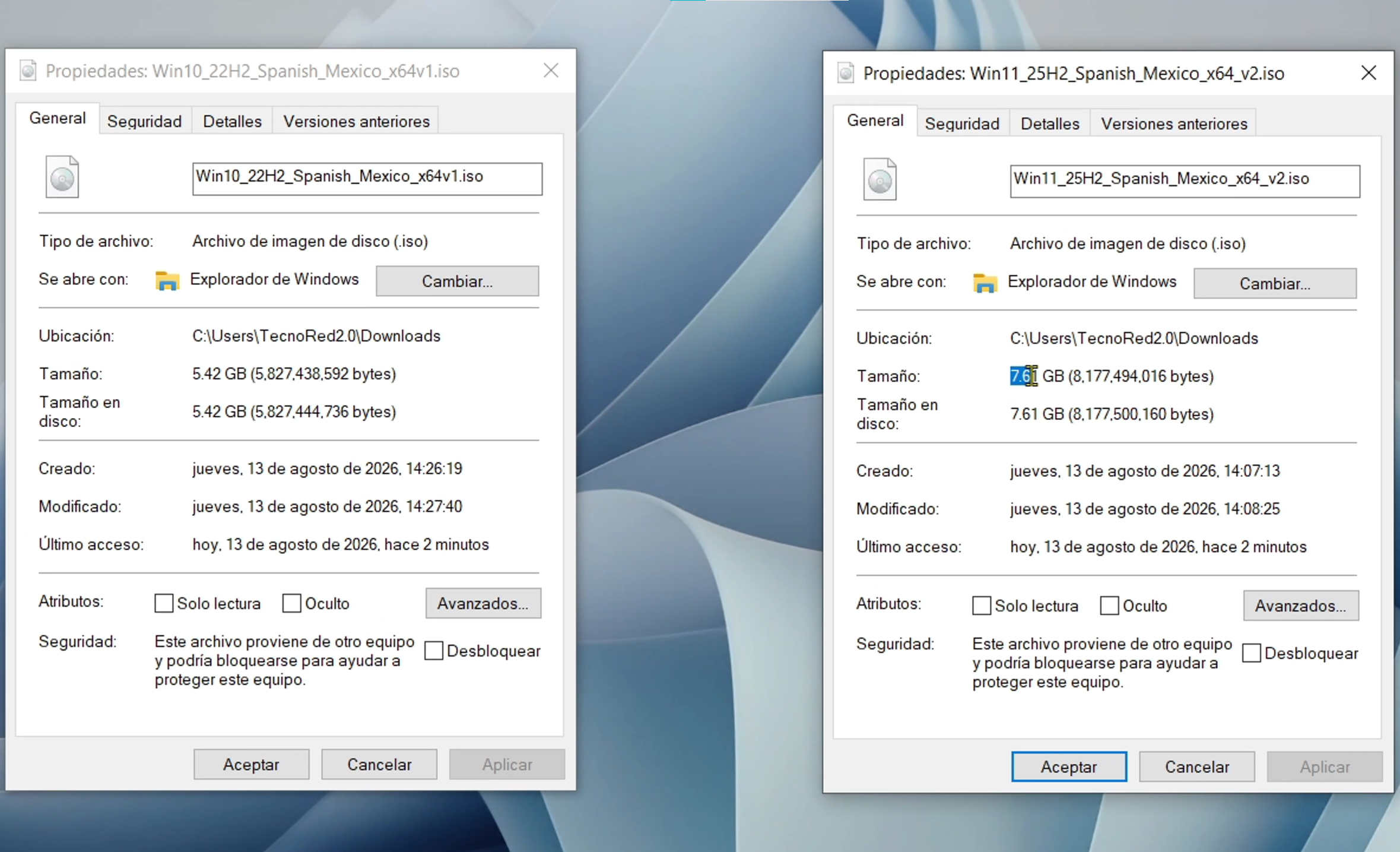Click the Win11_25H2 file name field
This screenshot has height=852, width=1400.
[x=1185, y=180]
